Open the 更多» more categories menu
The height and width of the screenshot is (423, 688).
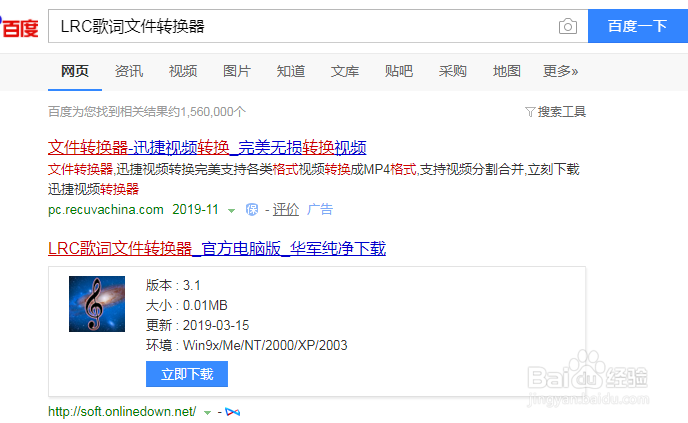pos(560,71)
